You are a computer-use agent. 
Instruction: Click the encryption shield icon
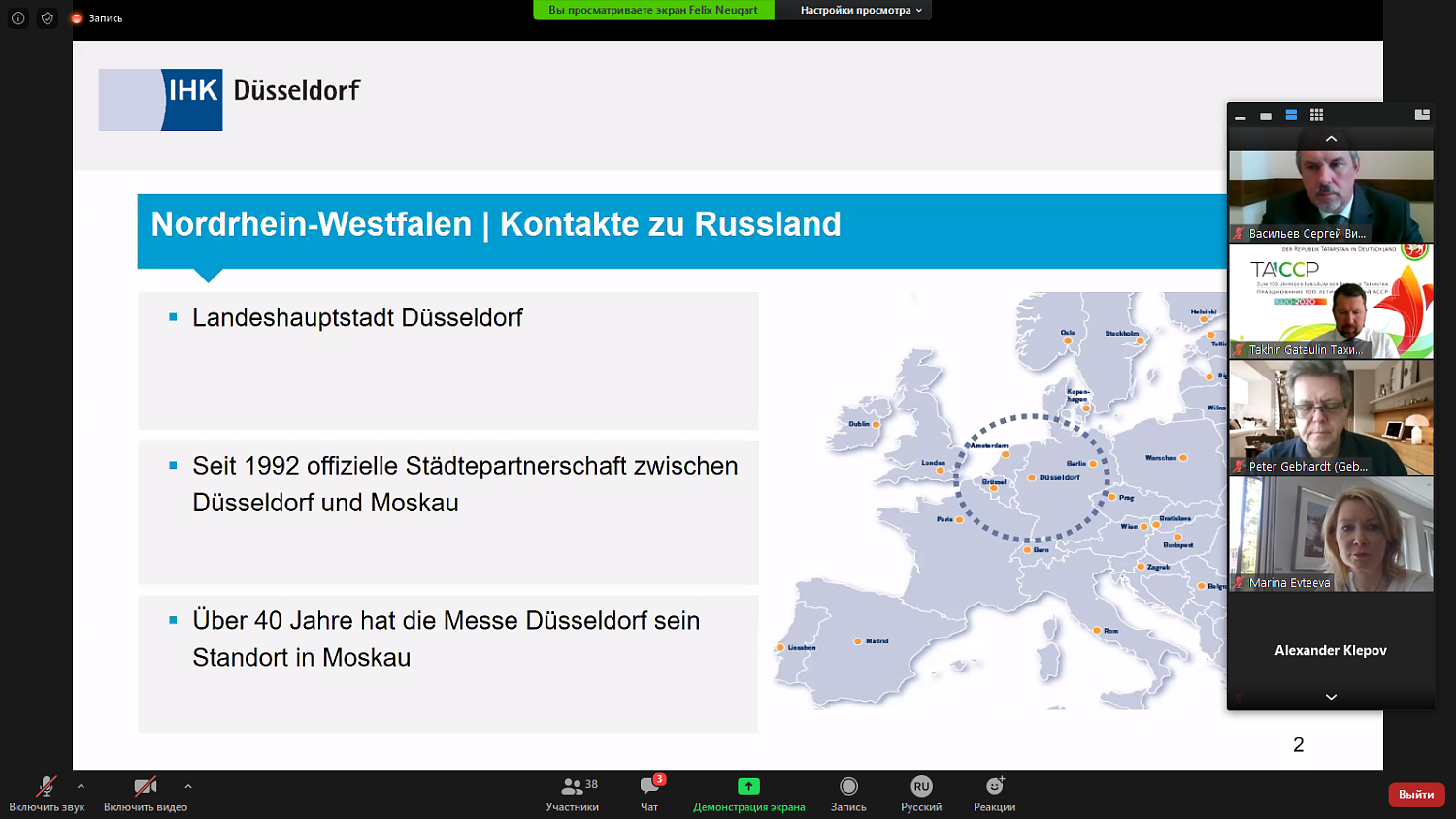tap(47, 18)
